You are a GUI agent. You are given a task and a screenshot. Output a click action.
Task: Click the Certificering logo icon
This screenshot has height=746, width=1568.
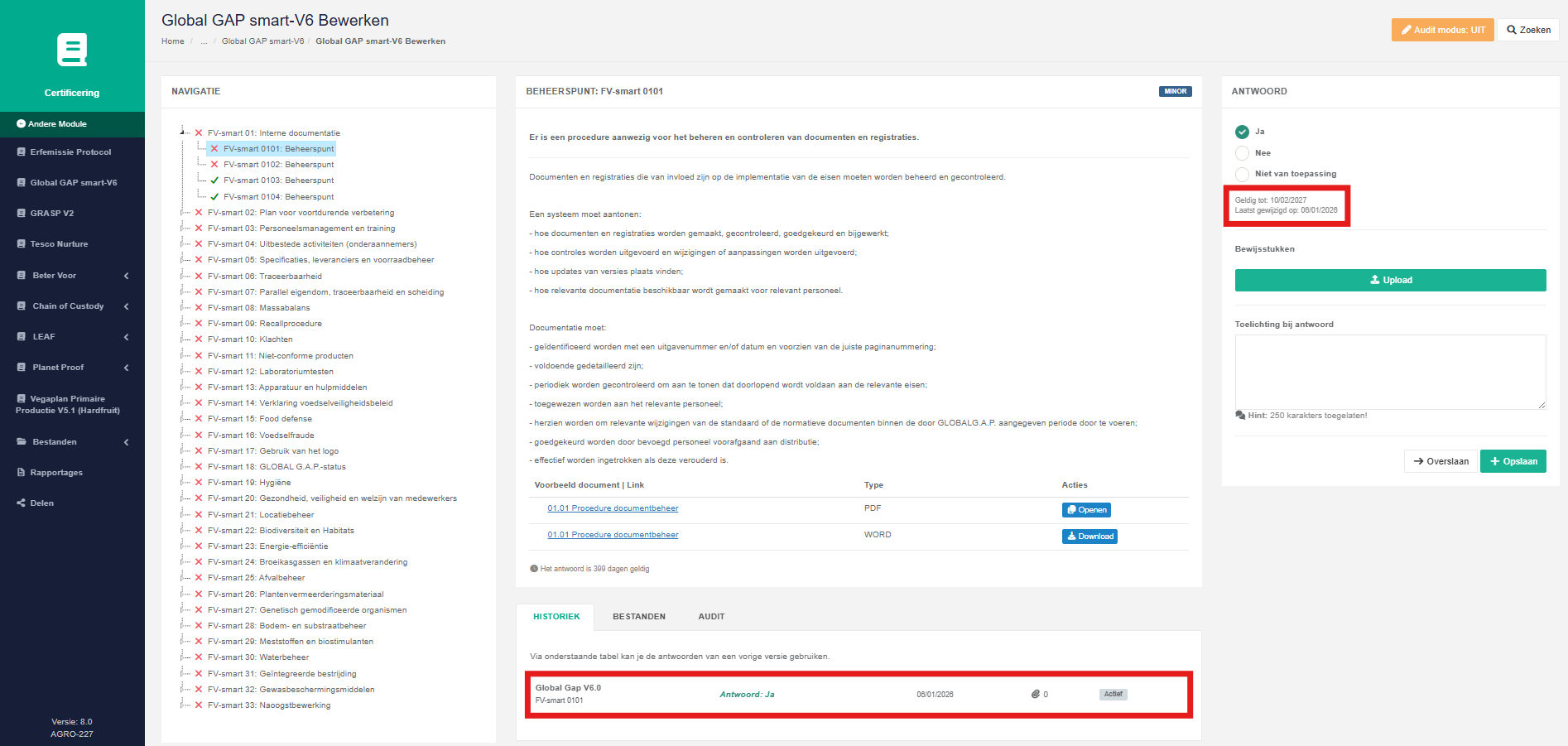[x=72, y=50]
